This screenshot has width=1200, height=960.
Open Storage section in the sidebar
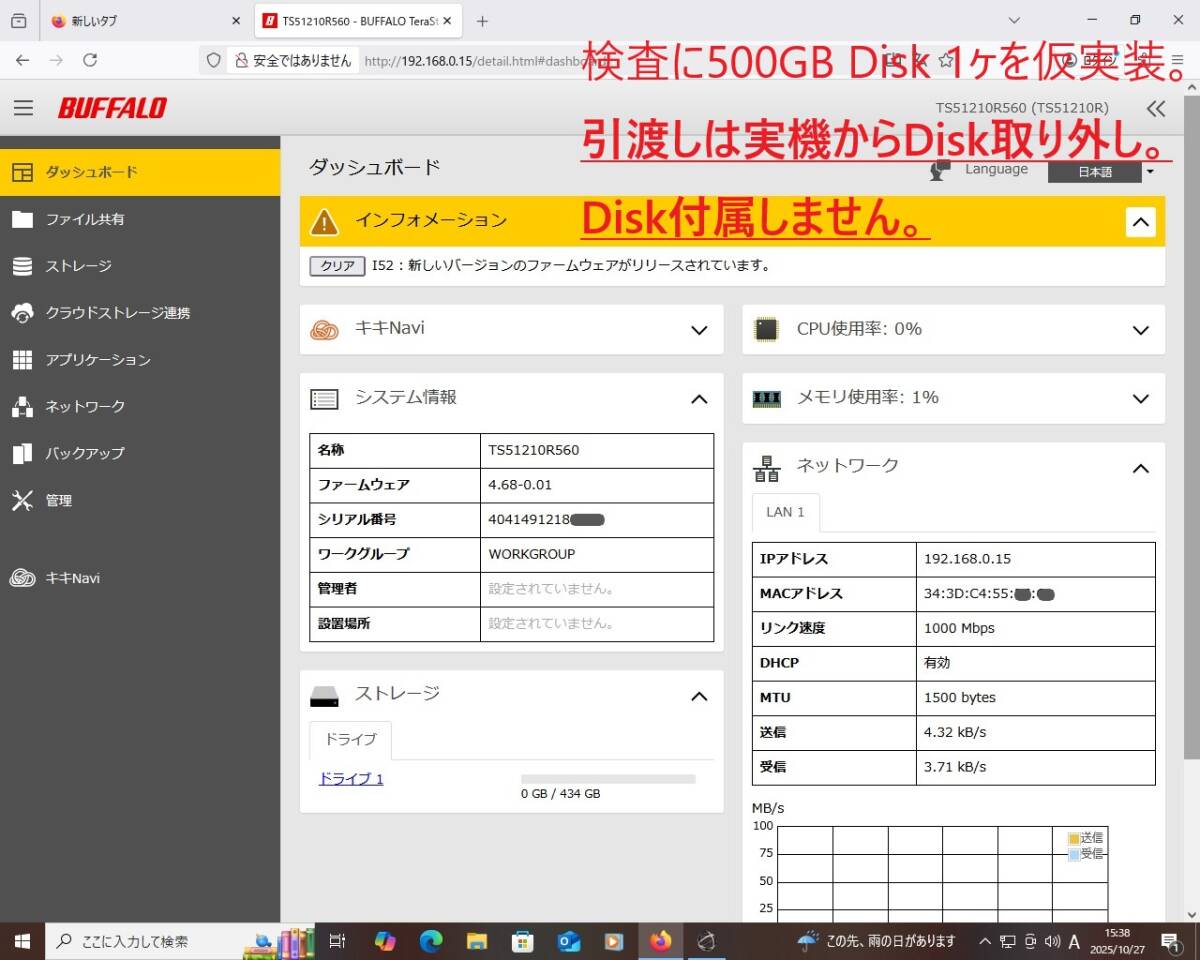[x=78, y=266]
